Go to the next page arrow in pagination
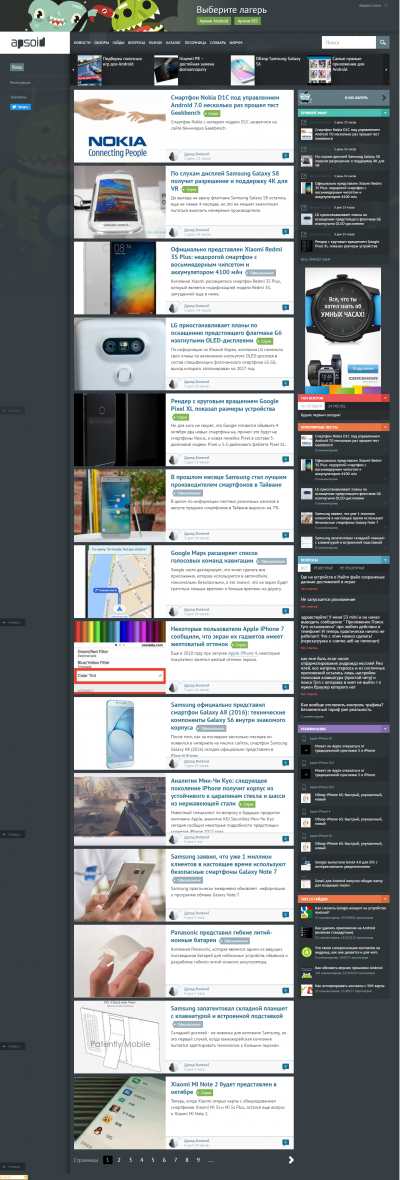 pos(291,1160)
